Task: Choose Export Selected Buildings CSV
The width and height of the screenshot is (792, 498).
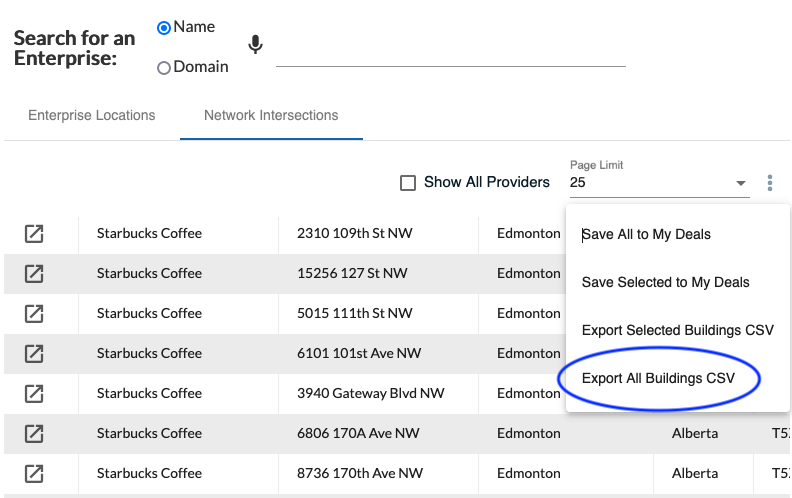Action: click(x=677, y=330)
